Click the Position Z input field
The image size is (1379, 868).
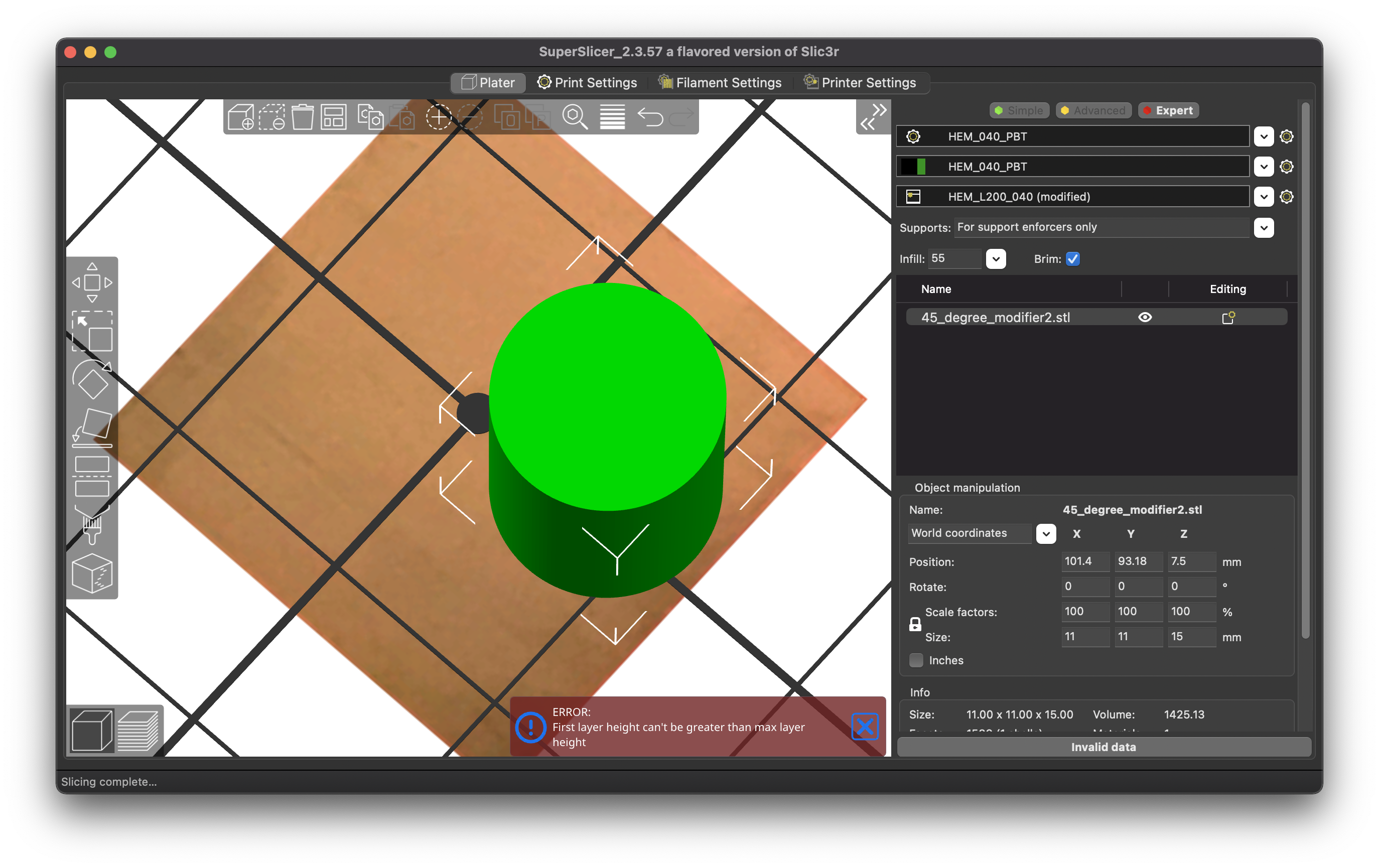1191,561
